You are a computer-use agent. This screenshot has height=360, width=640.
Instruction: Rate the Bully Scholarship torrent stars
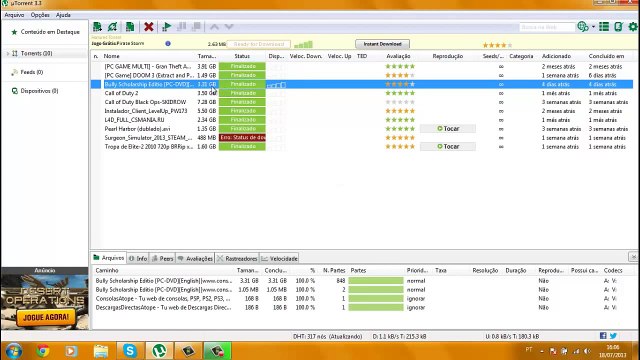pyautogui.click(x=400, y=84)
